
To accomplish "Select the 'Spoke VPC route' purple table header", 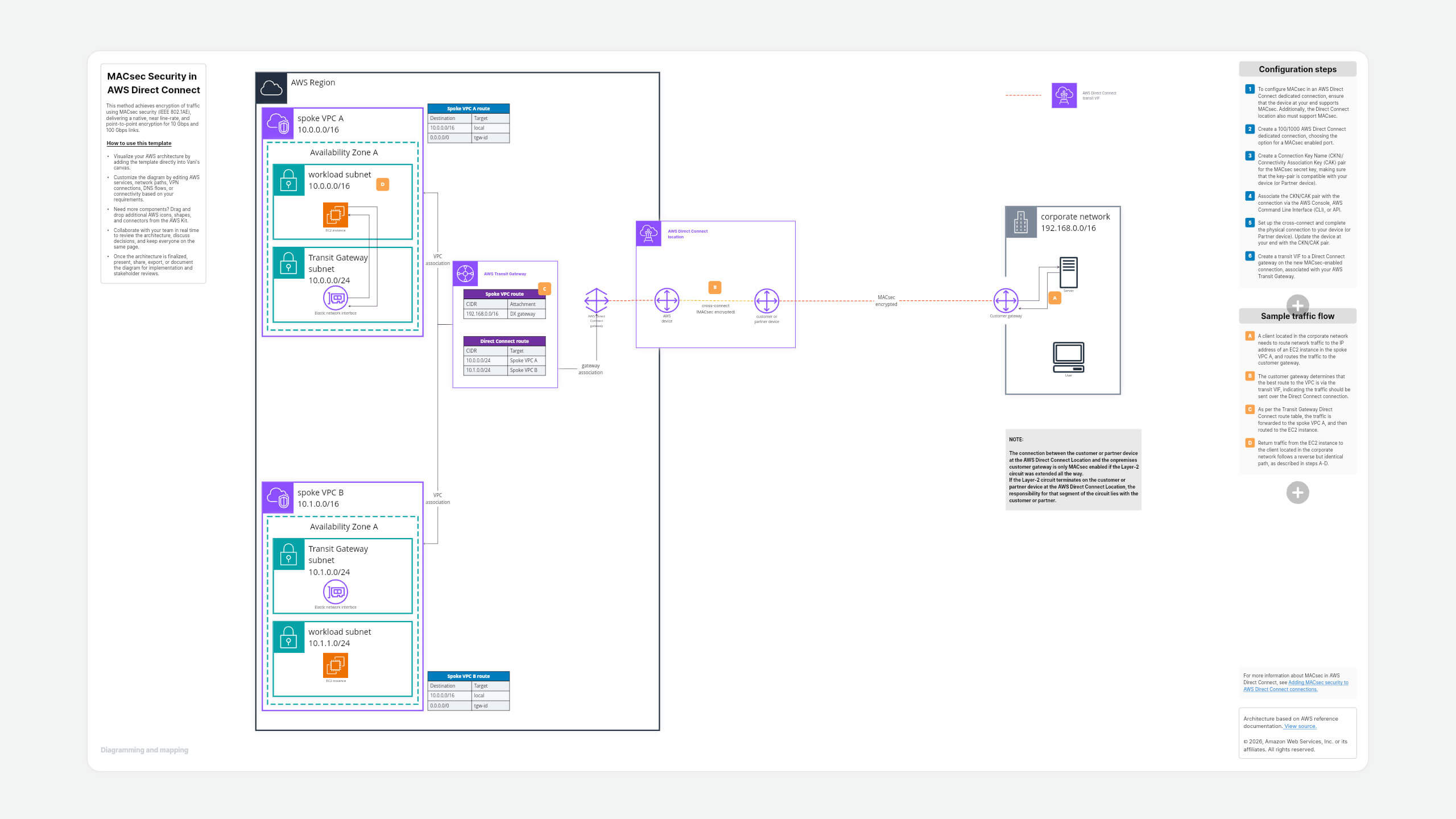I will click(504, 294).
